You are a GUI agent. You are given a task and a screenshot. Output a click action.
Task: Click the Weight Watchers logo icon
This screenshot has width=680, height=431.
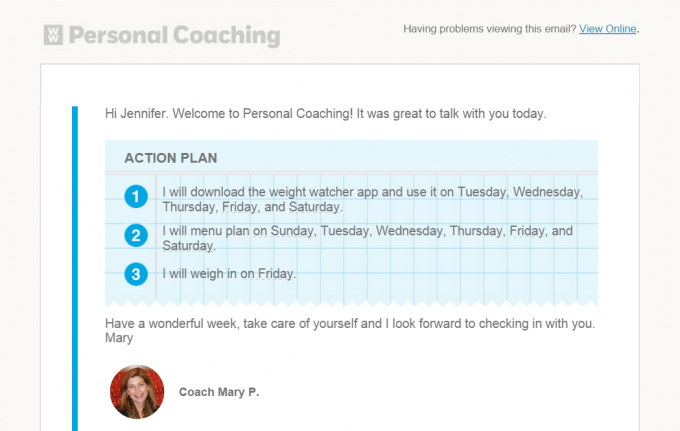53,35
